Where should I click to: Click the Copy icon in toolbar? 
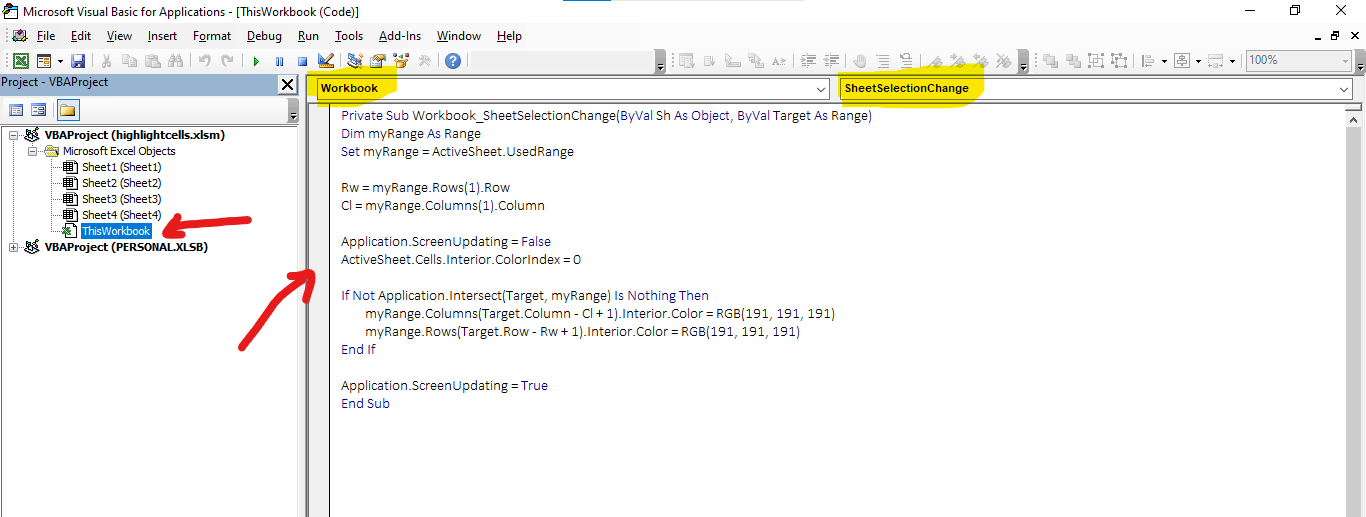(x=129, y=61)
